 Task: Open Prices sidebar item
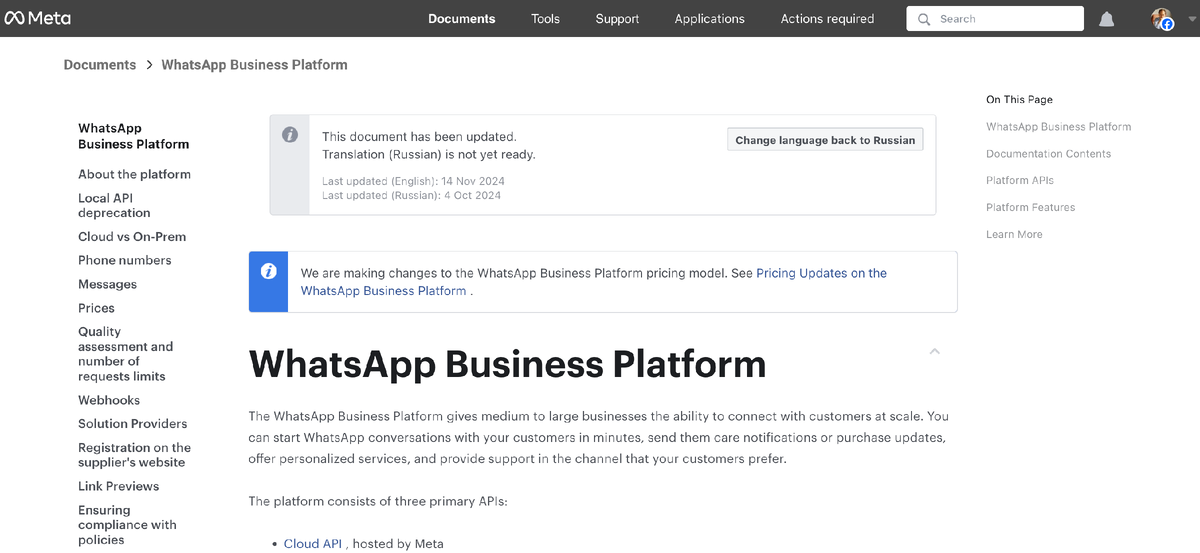pos(96,308)
